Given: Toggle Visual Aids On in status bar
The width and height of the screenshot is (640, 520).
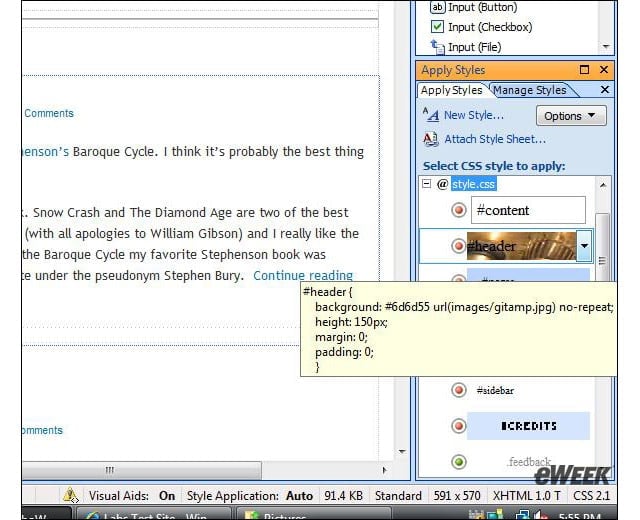Looking at the screenshot, I should point(132,496).
